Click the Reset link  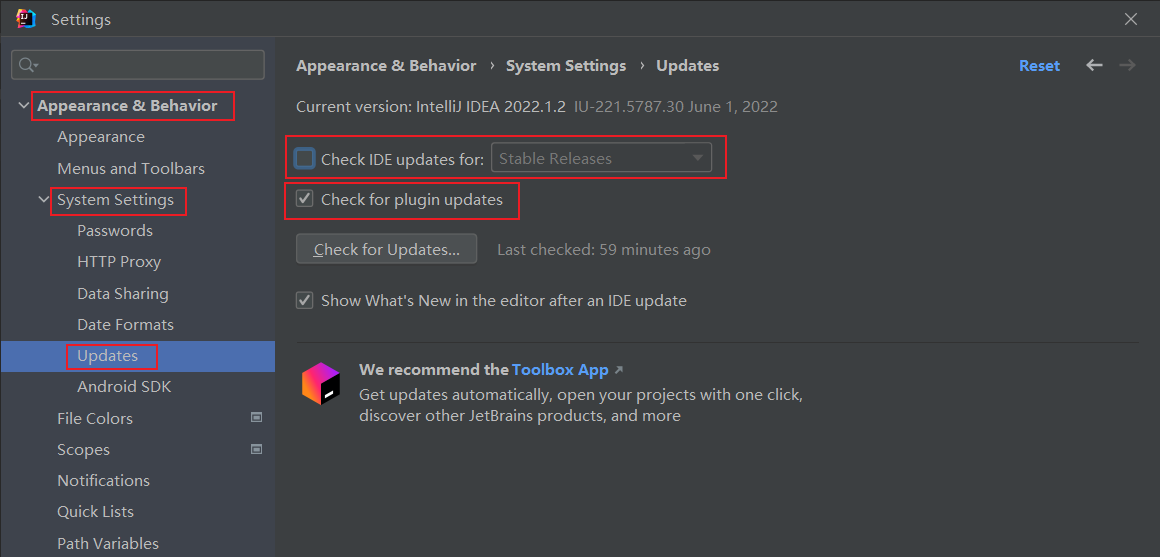tap(1039, 65)
